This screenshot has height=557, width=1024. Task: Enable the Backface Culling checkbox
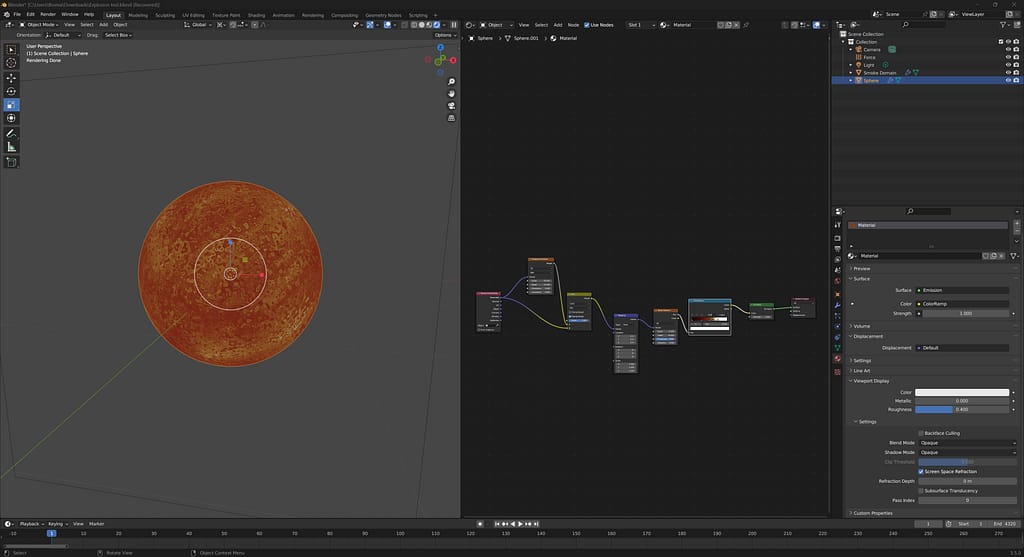(921, 433)
